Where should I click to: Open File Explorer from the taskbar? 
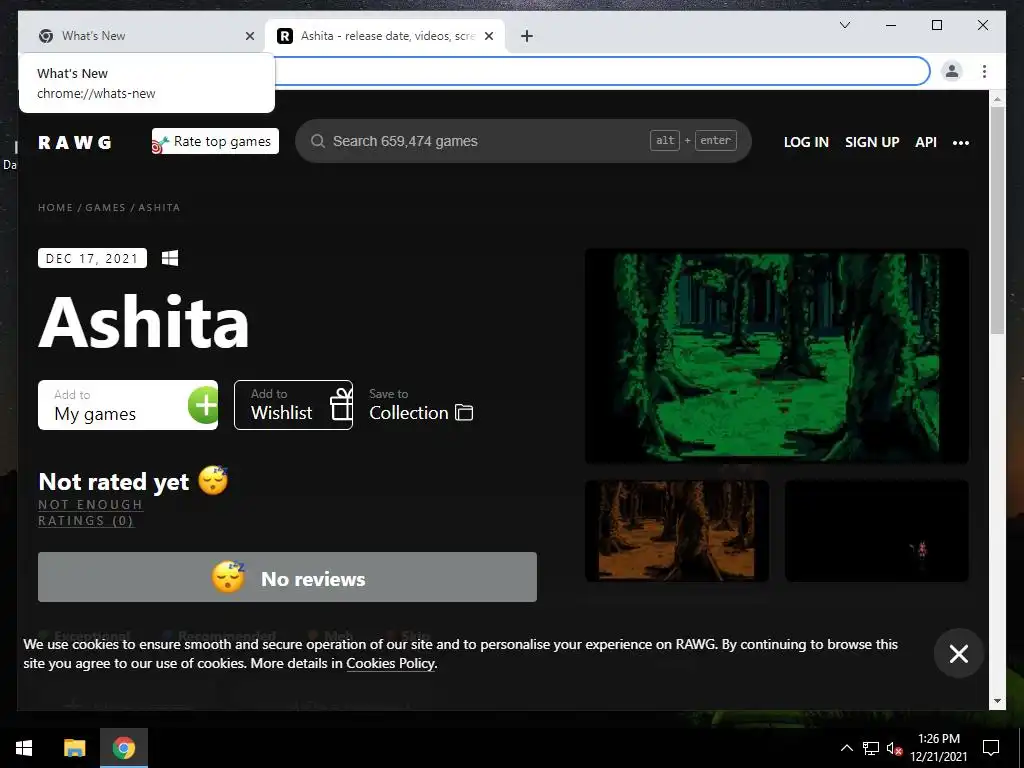(x=74, y=748)
